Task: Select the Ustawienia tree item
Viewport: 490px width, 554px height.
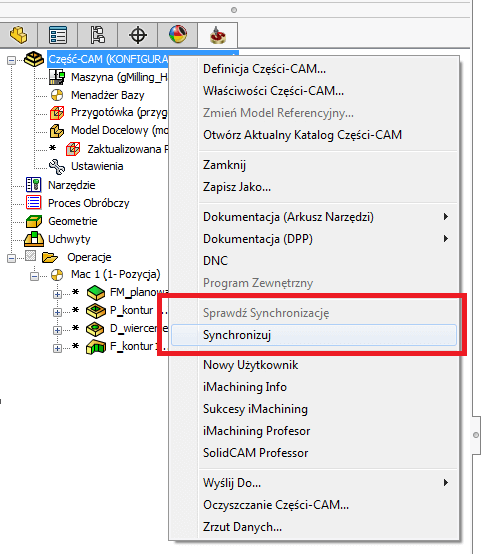Action: (x=97, y=166)
